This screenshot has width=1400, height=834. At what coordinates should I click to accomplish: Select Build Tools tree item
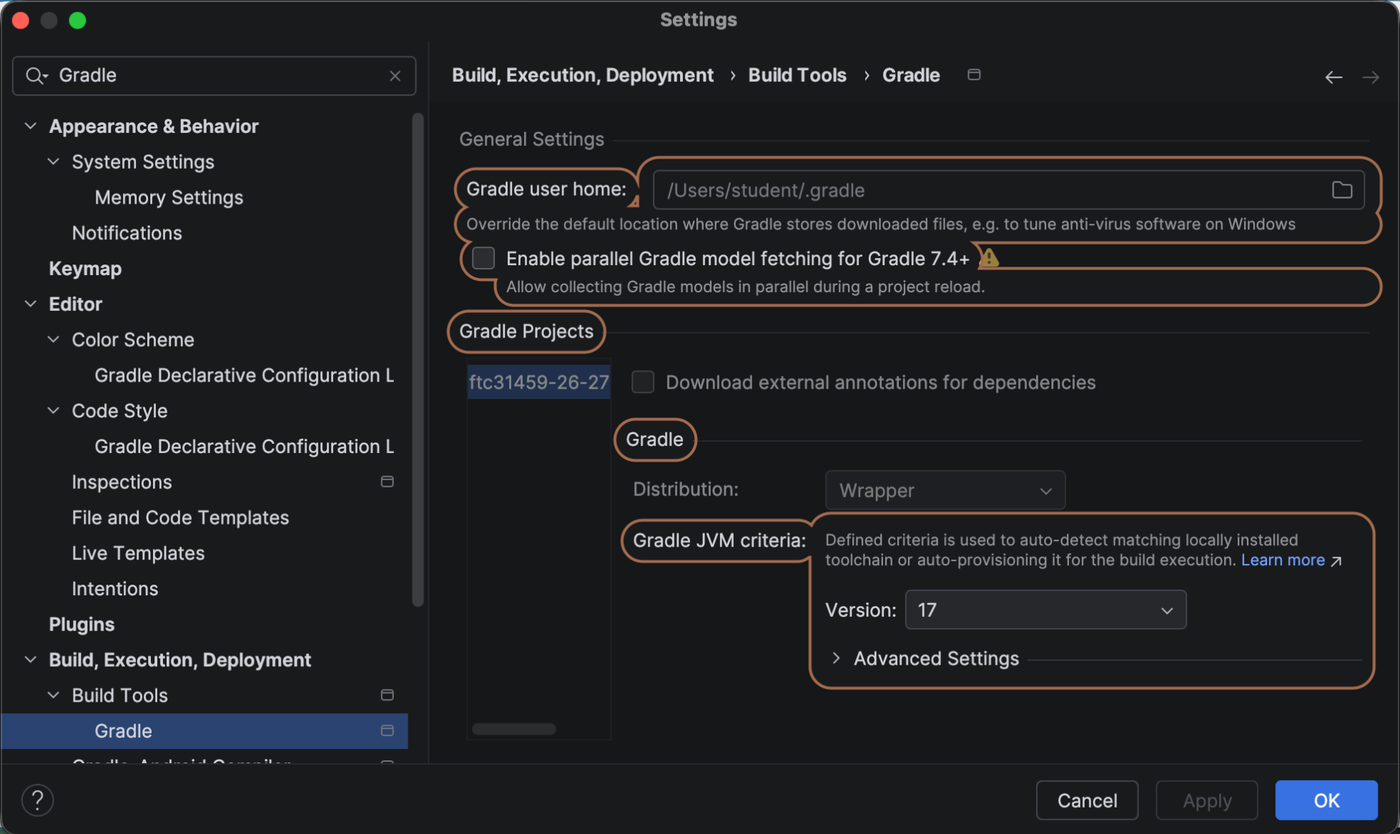coord(120,695)
